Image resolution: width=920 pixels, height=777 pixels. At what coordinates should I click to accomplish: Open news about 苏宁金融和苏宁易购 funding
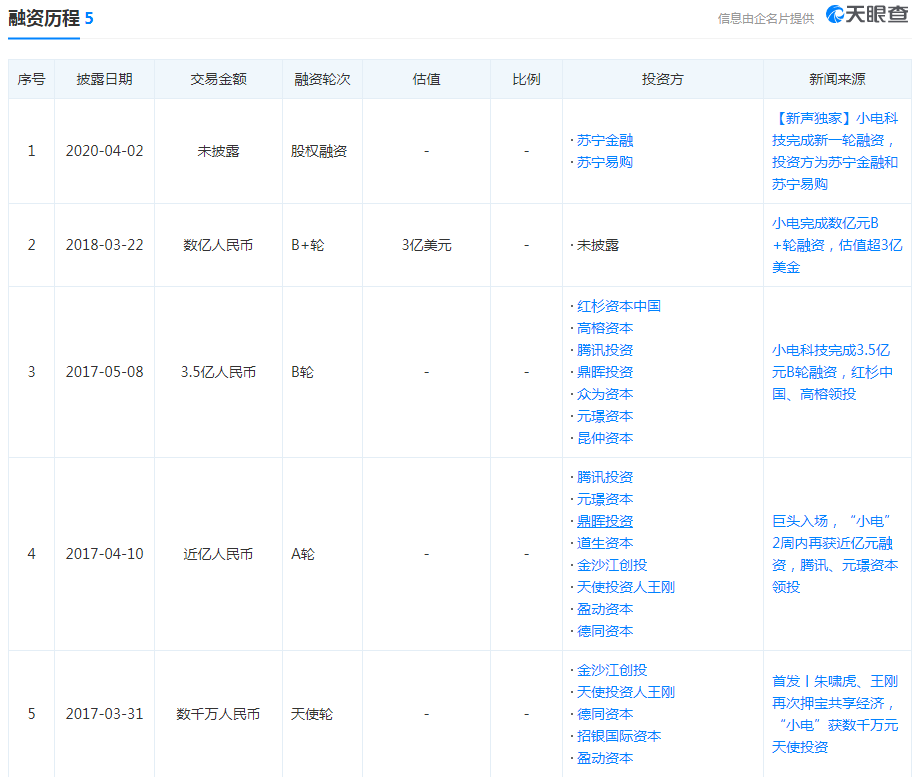click(x=836, y=151)
